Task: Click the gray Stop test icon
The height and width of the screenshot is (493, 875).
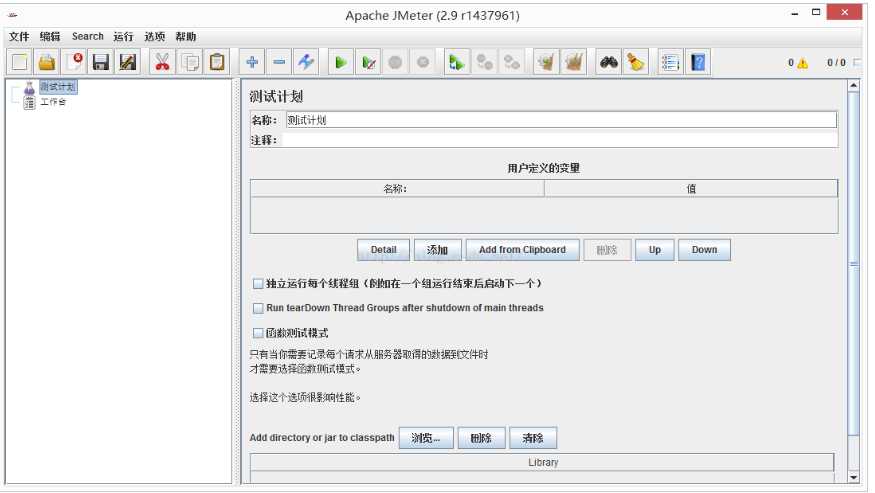Action: (x=395, y=62)
